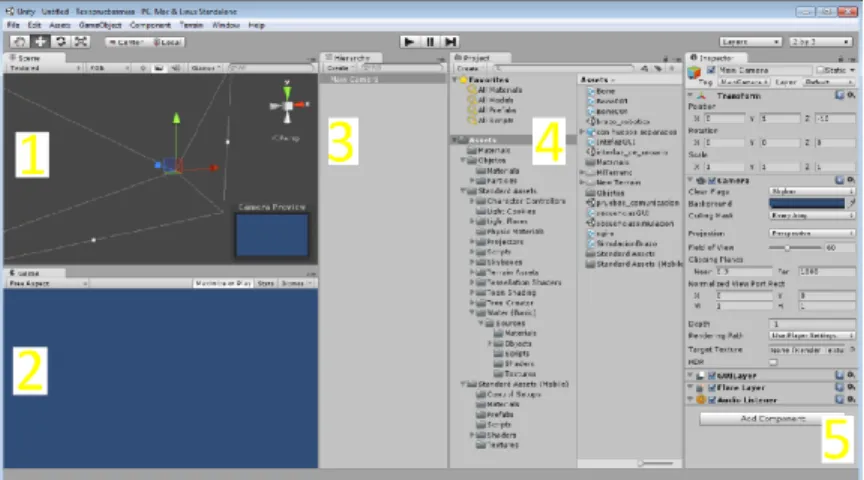864x480 pixels.
Task: Open Flare Layer help icon
Action: tap(839, 387)
